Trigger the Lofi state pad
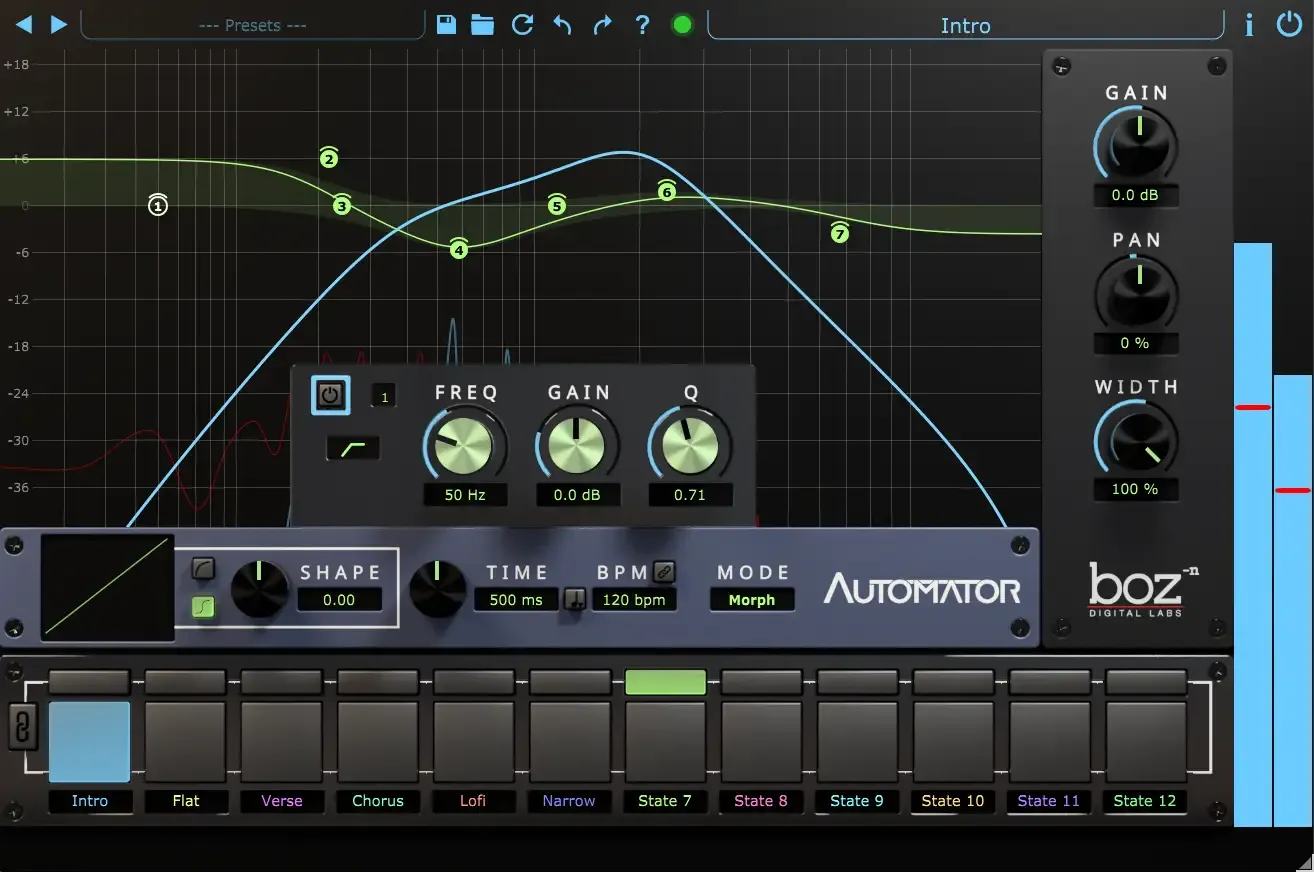The height and width of the screenshot is (872, 1314). (474, 741)
